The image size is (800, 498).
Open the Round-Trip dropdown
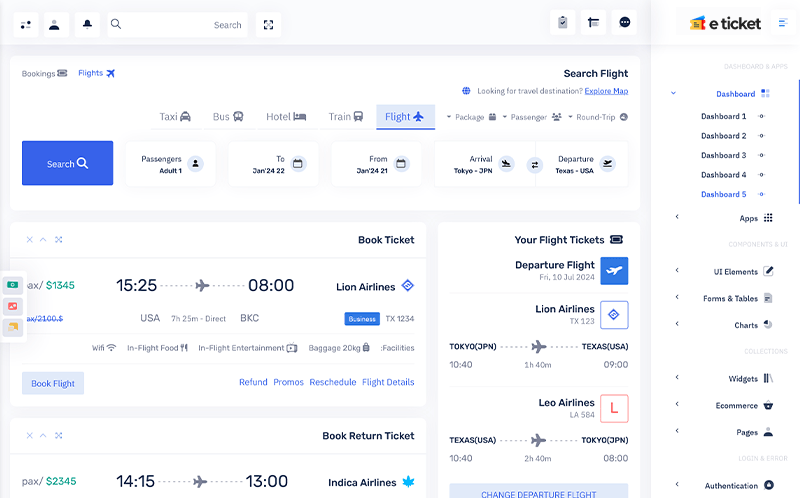(597, 117)
